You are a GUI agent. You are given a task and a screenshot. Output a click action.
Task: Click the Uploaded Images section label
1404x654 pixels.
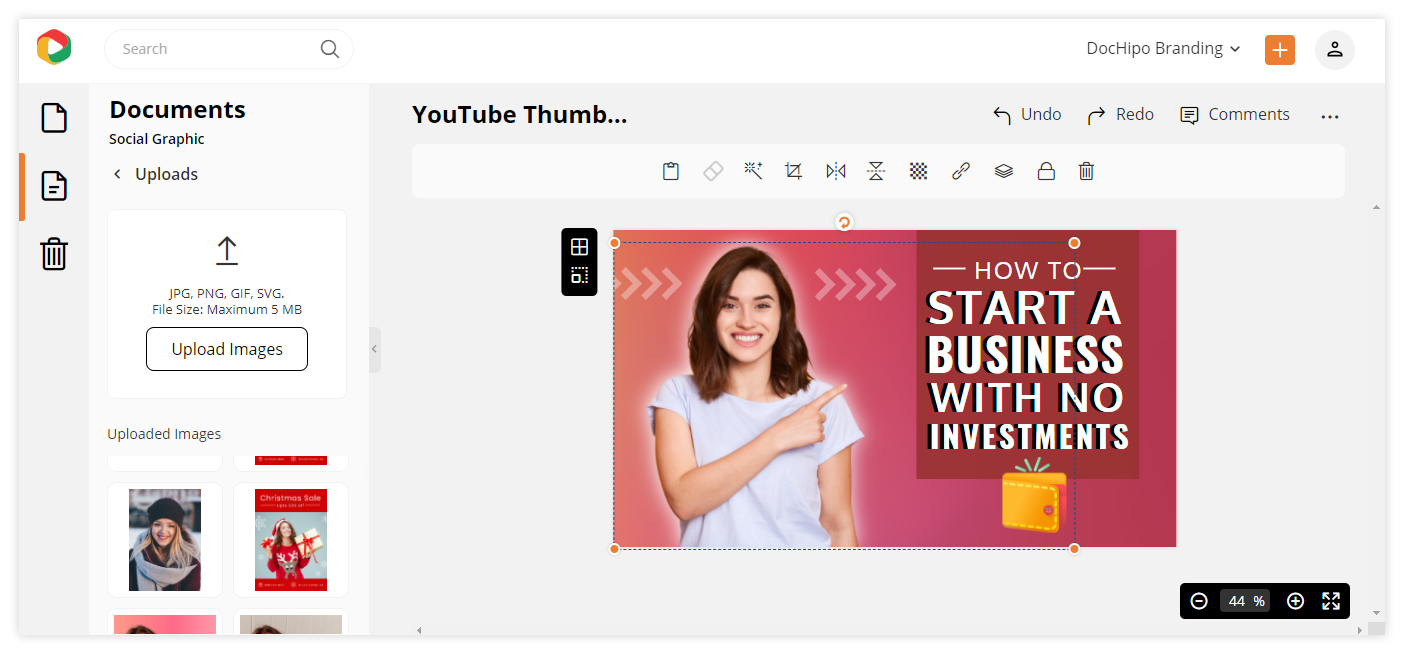point(164,434)
